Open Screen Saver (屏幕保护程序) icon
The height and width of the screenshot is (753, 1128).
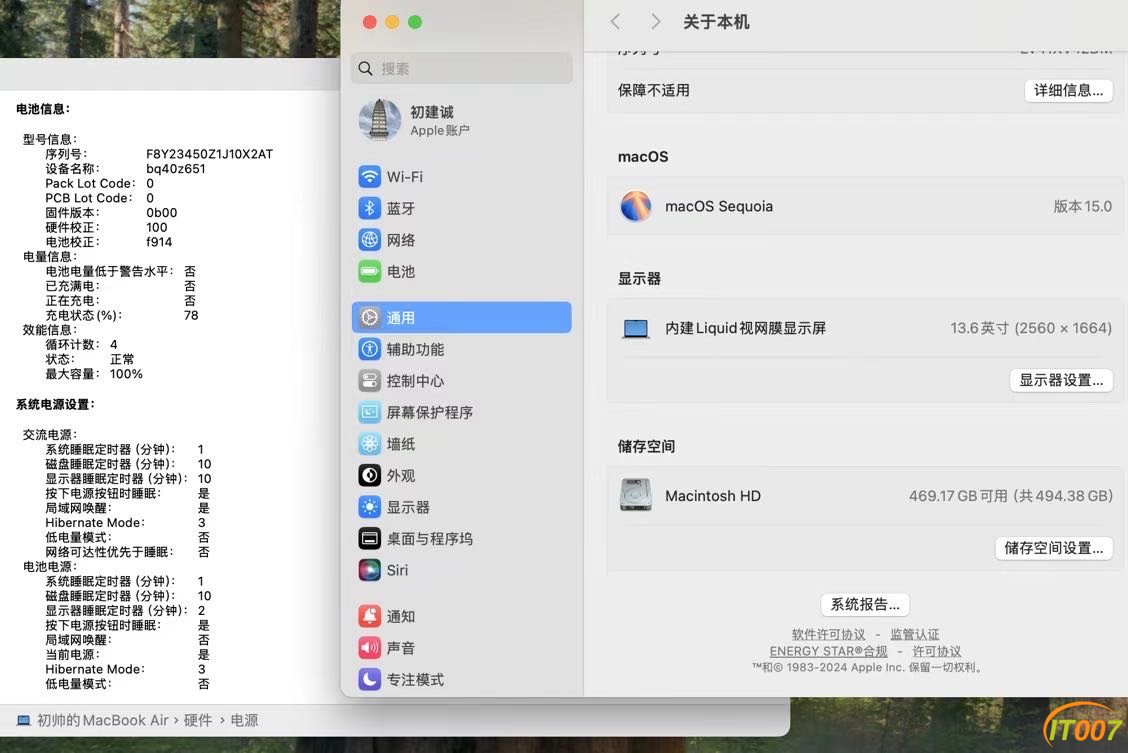(x=369, y=413)
